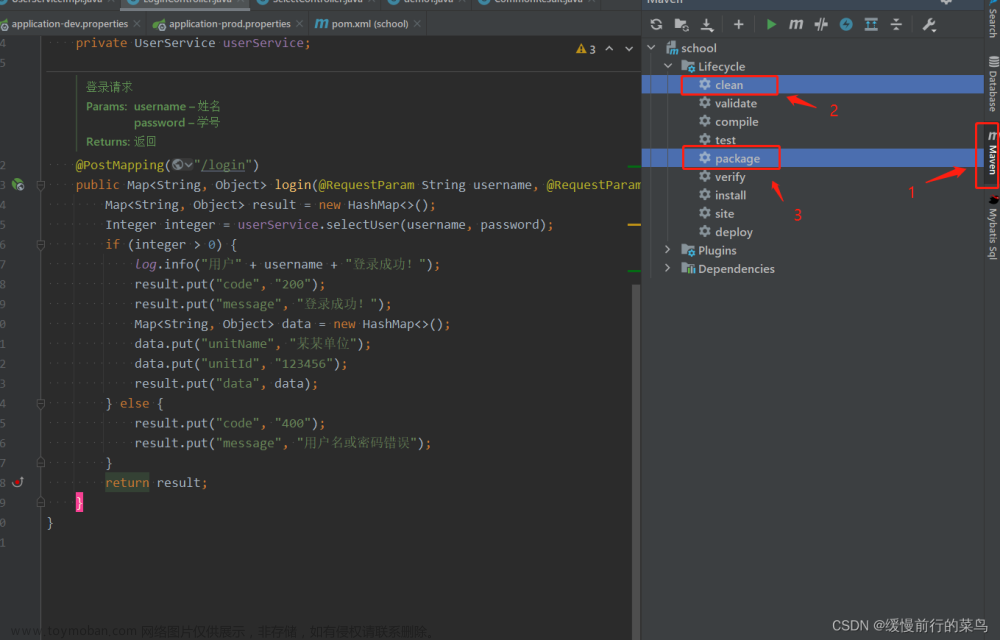Open Maven settings wrench dropdown
The width and height of the screenshot is (1000, 640).
[929, 24]
